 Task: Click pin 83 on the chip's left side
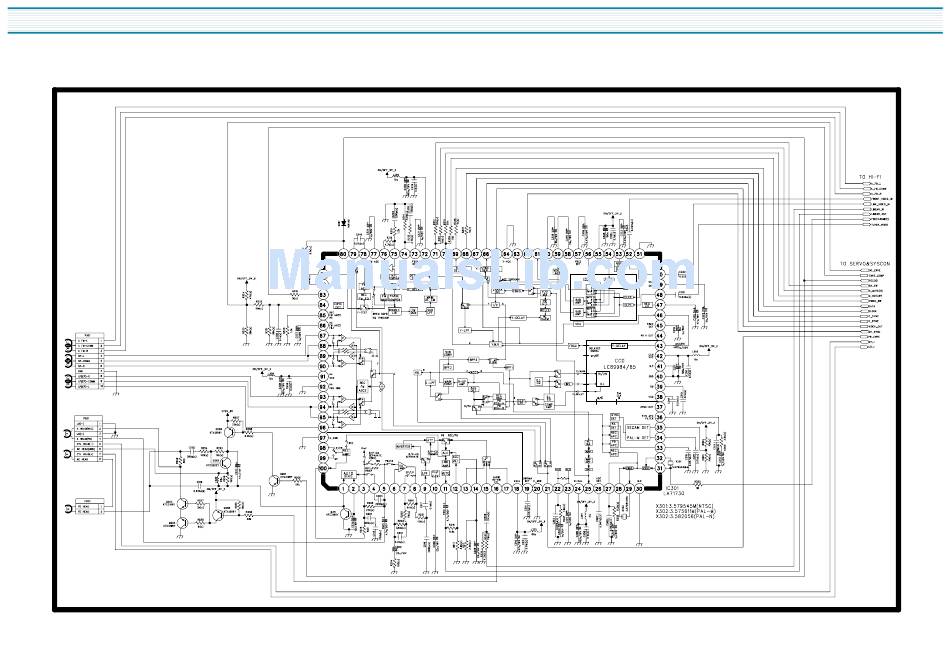point(323,295)
